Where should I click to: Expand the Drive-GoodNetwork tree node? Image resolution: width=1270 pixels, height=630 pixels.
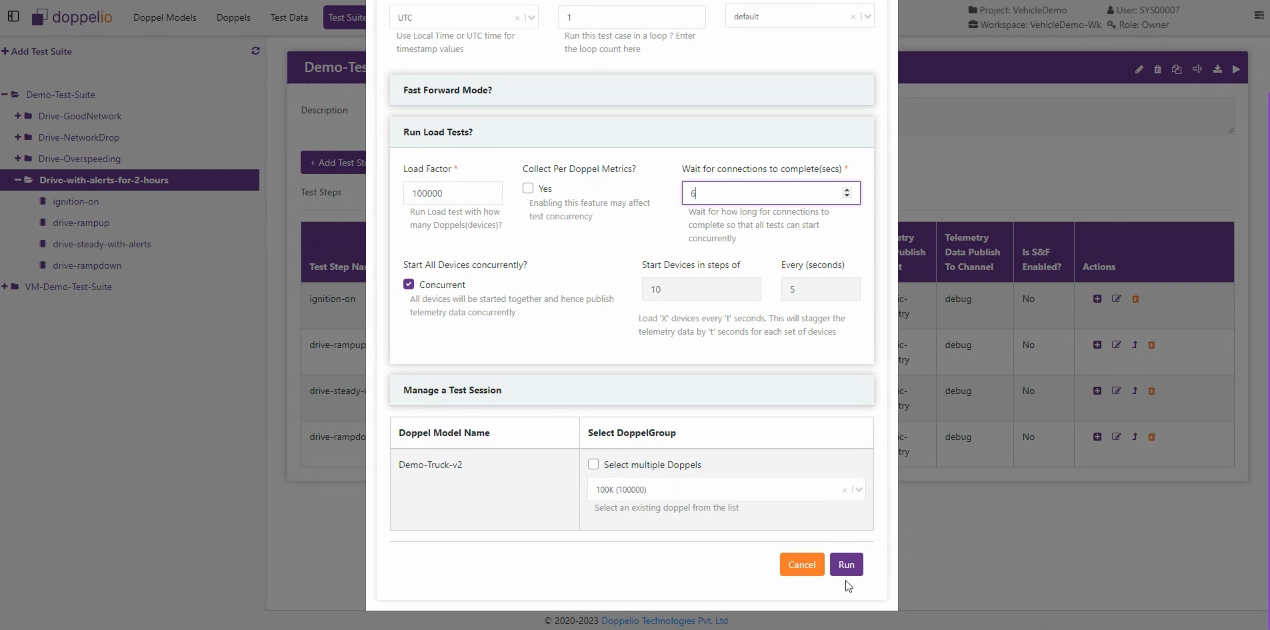(x=17, y=116)
